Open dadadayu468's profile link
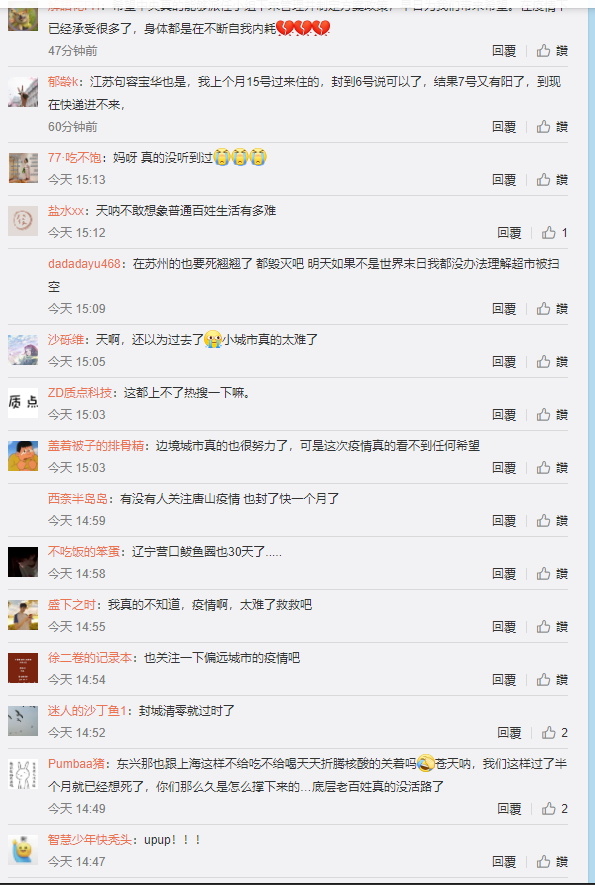This screenshot has height=885, width=595. (x=84, y=264)
